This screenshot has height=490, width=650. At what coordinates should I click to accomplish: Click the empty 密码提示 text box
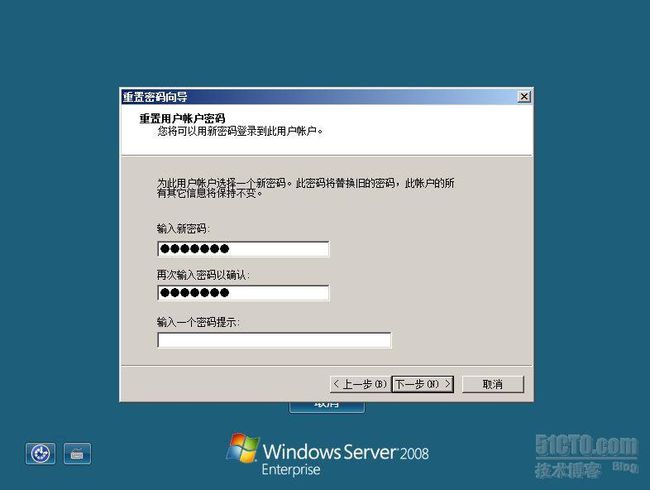(x=274, y=340)
